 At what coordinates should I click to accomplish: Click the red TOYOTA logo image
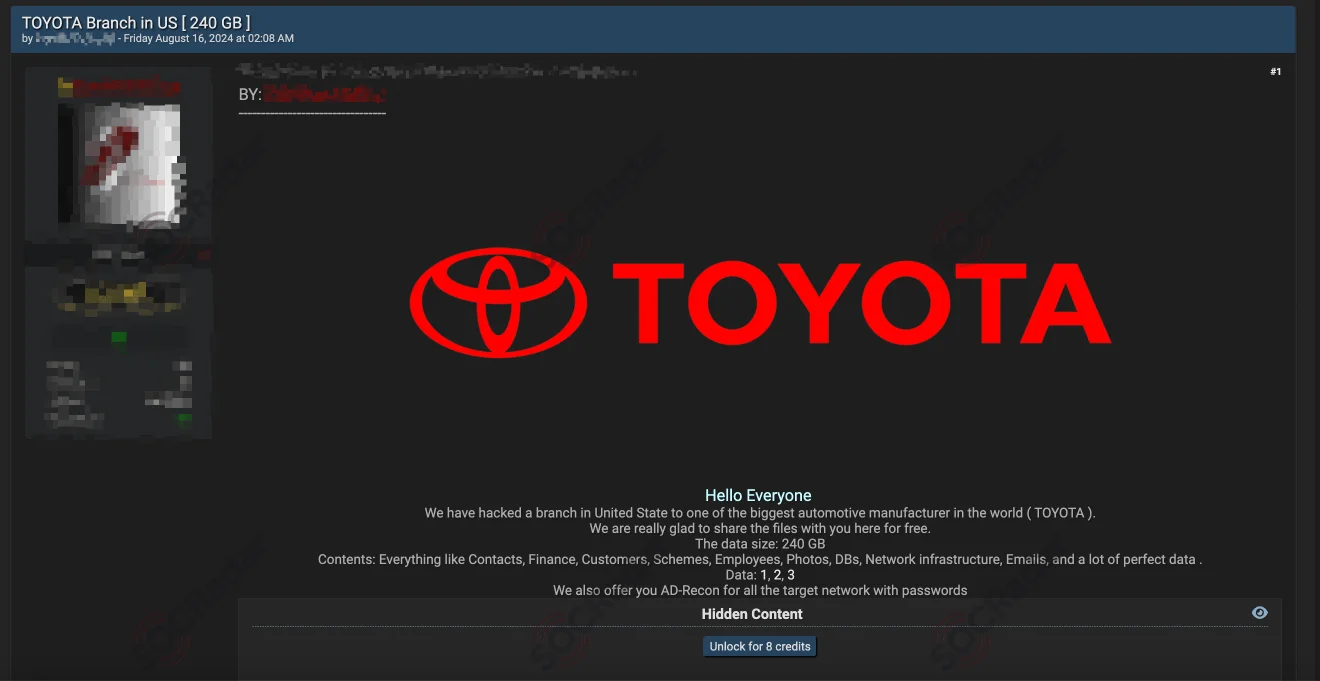coord(760,302)
